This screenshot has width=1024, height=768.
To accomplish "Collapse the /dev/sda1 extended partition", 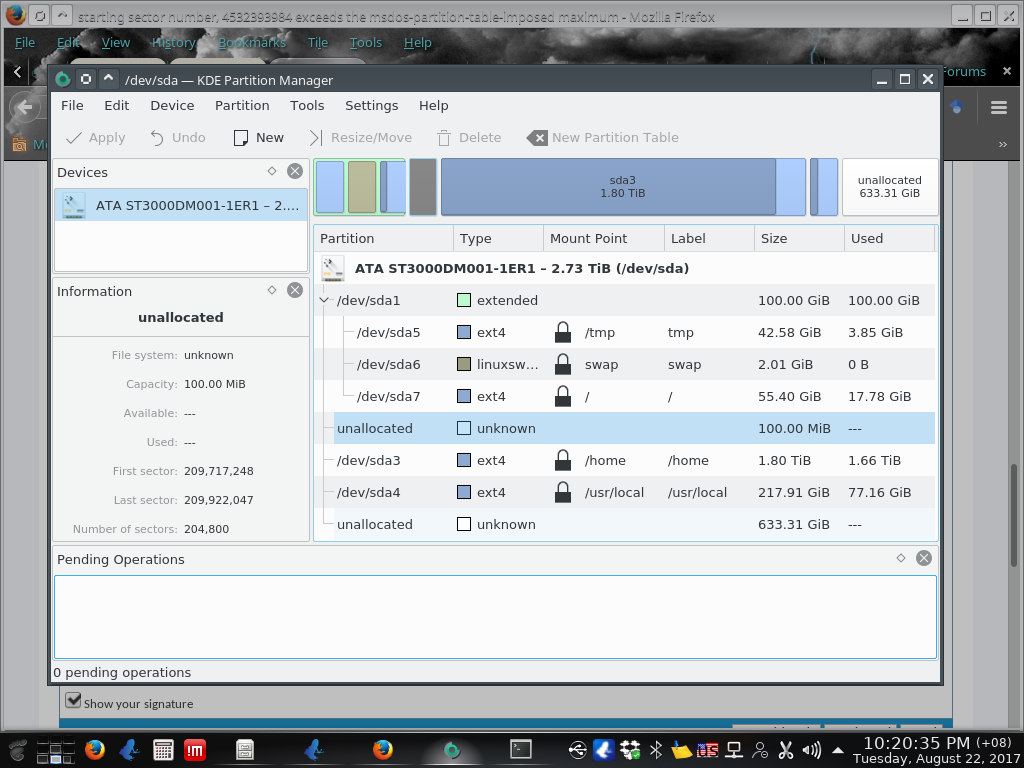I will point(324,300).
